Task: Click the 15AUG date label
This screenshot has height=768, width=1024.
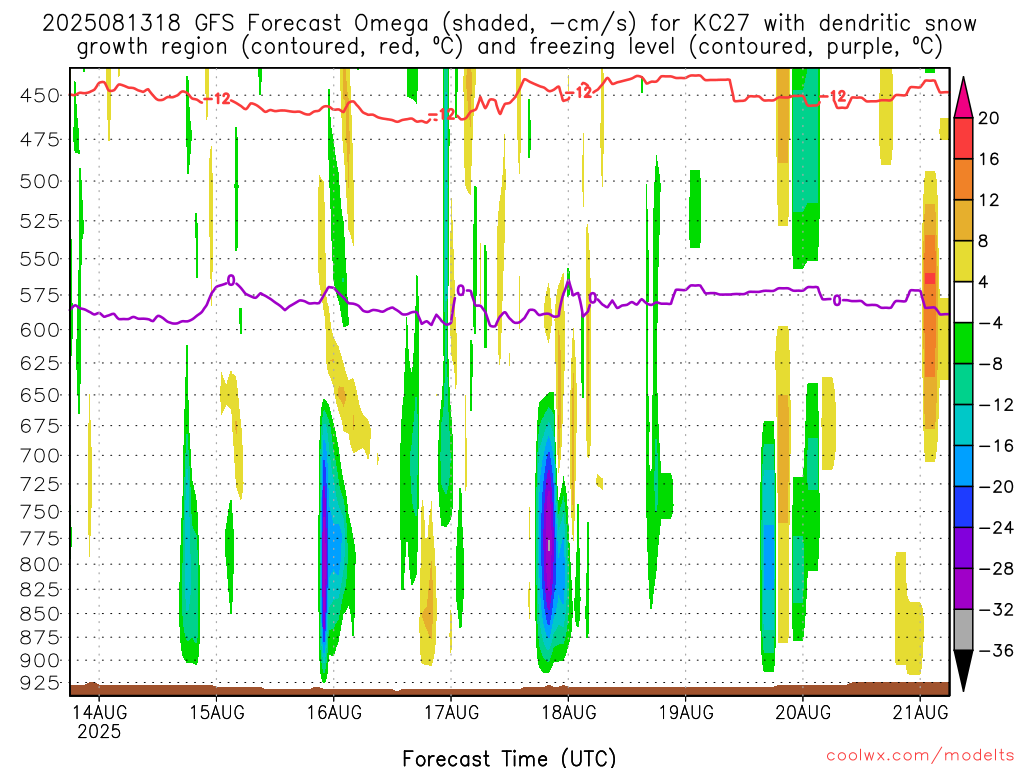Action: point(217,711)
